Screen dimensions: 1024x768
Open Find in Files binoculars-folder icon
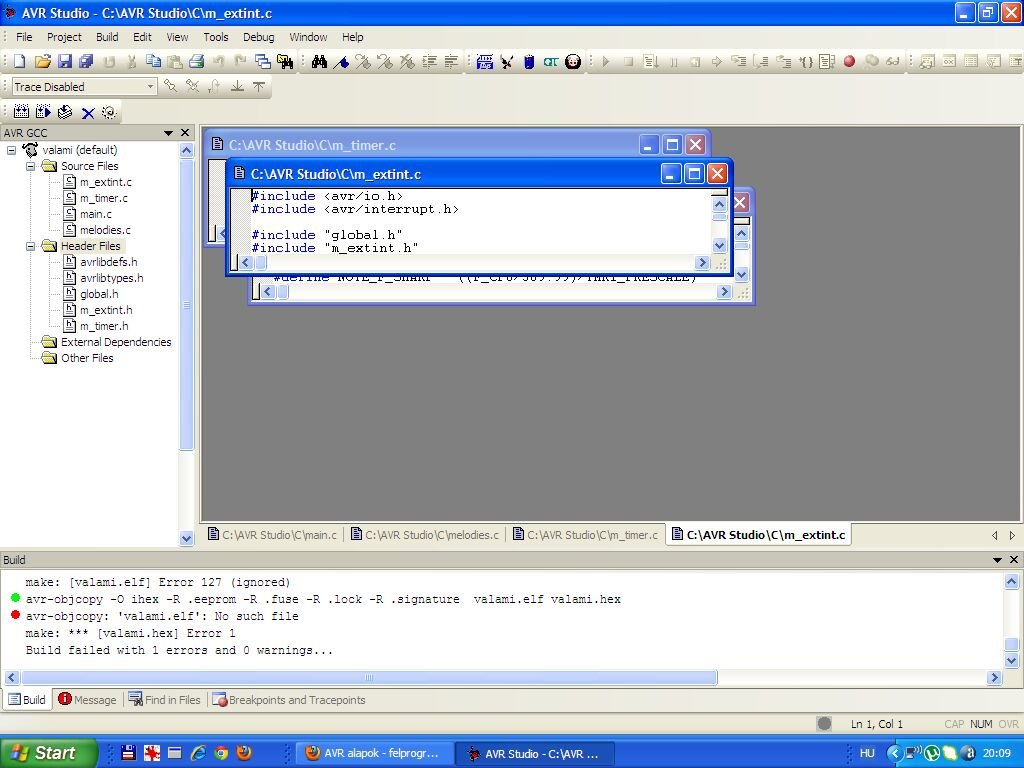[285, 61]
